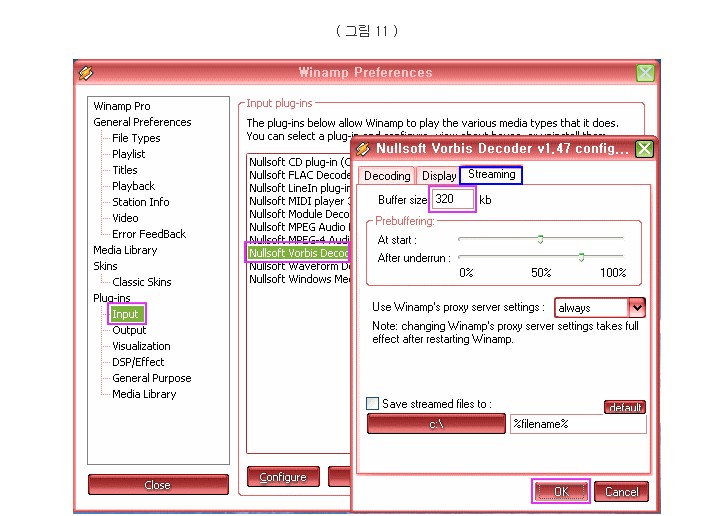Click Cancel in Vorbis Decoder dialog
Viewport: 705px width, 516px height.
621,491
